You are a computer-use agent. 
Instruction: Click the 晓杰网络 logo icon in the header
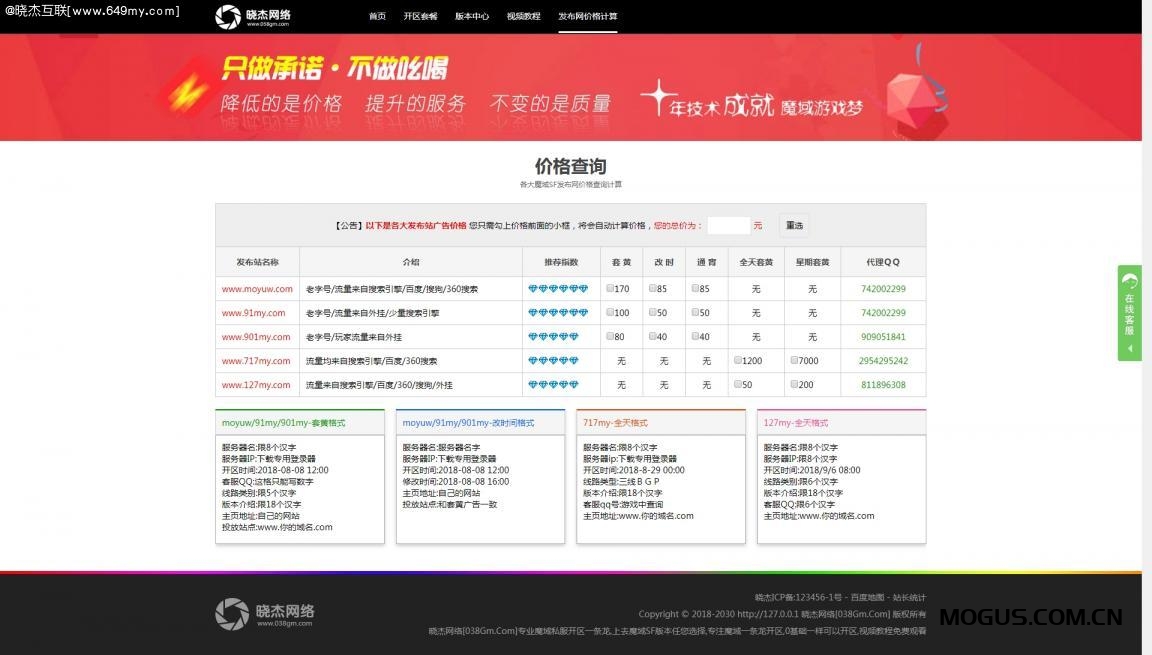(228, 16)
